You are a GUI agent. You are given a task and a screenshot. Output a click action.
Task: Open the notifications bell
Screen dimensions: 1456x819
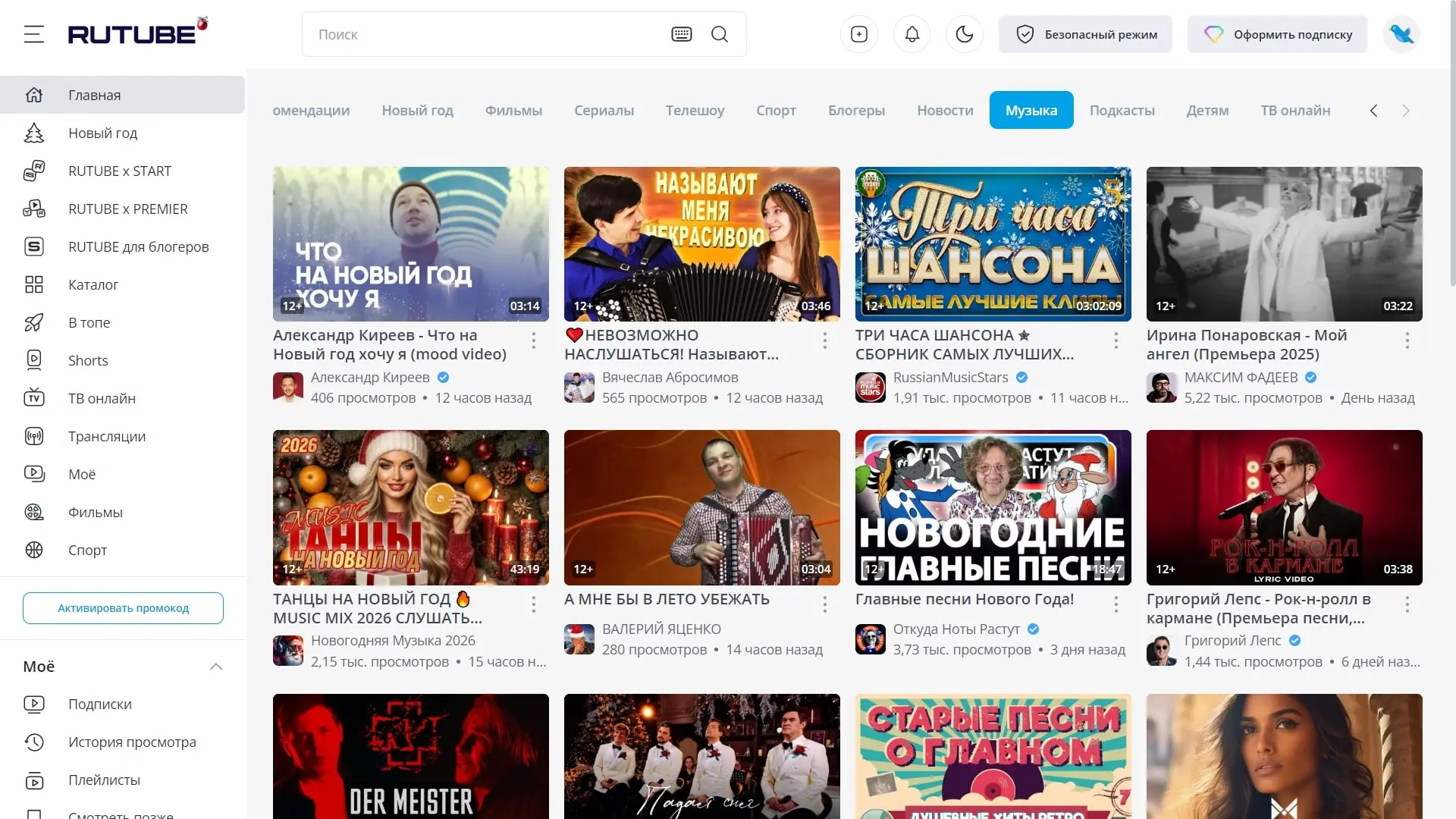click(912, 34)
